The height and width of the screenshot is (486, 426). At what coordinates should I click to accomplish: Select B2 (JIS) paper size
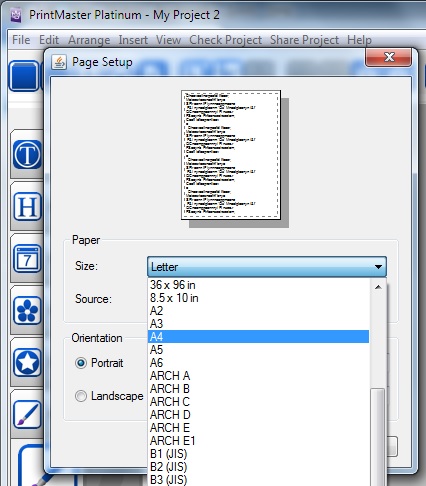tap(258, 467)
